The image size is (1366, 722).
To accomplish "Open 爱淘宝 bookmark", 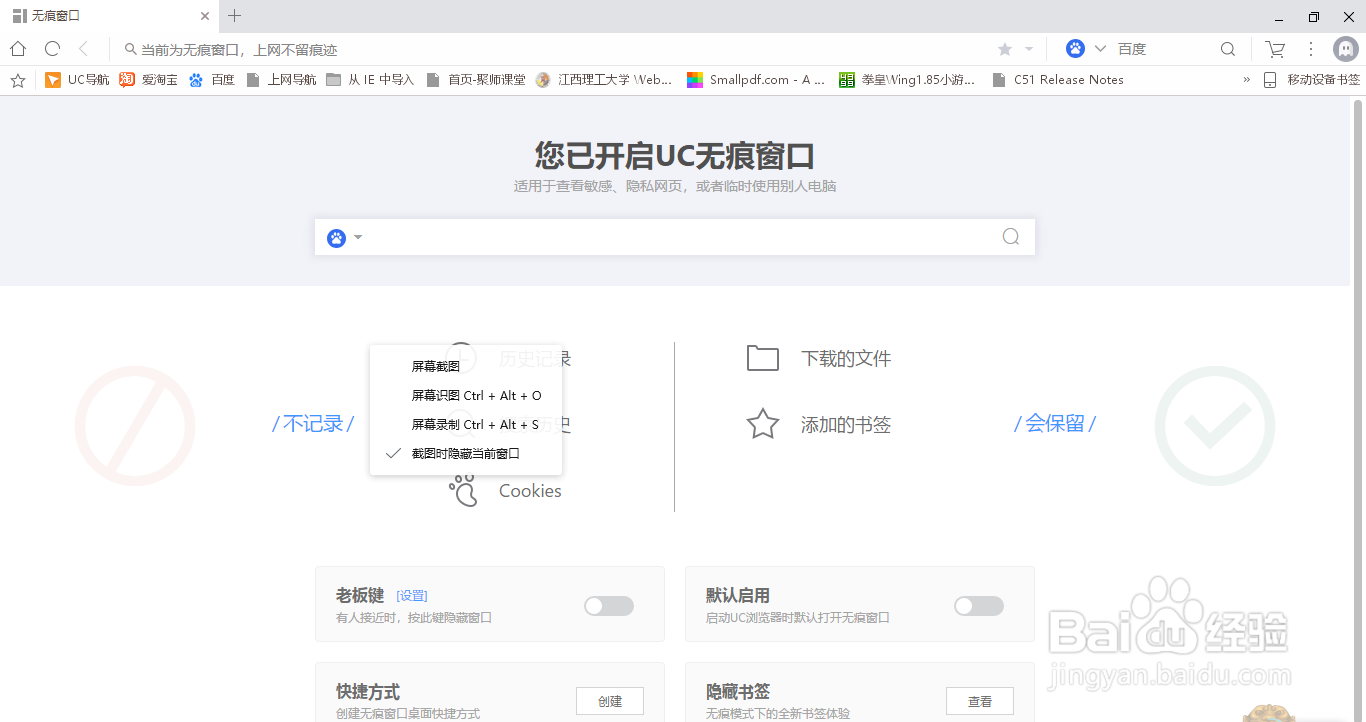I will [148, 80].
